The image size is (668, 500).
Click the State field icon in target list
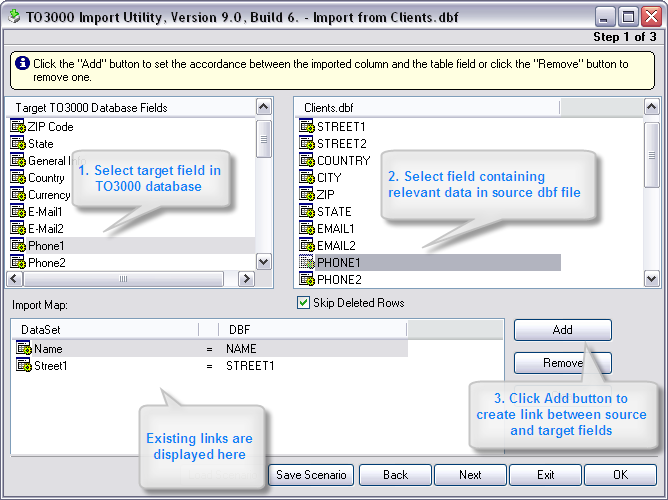(18, 144)
